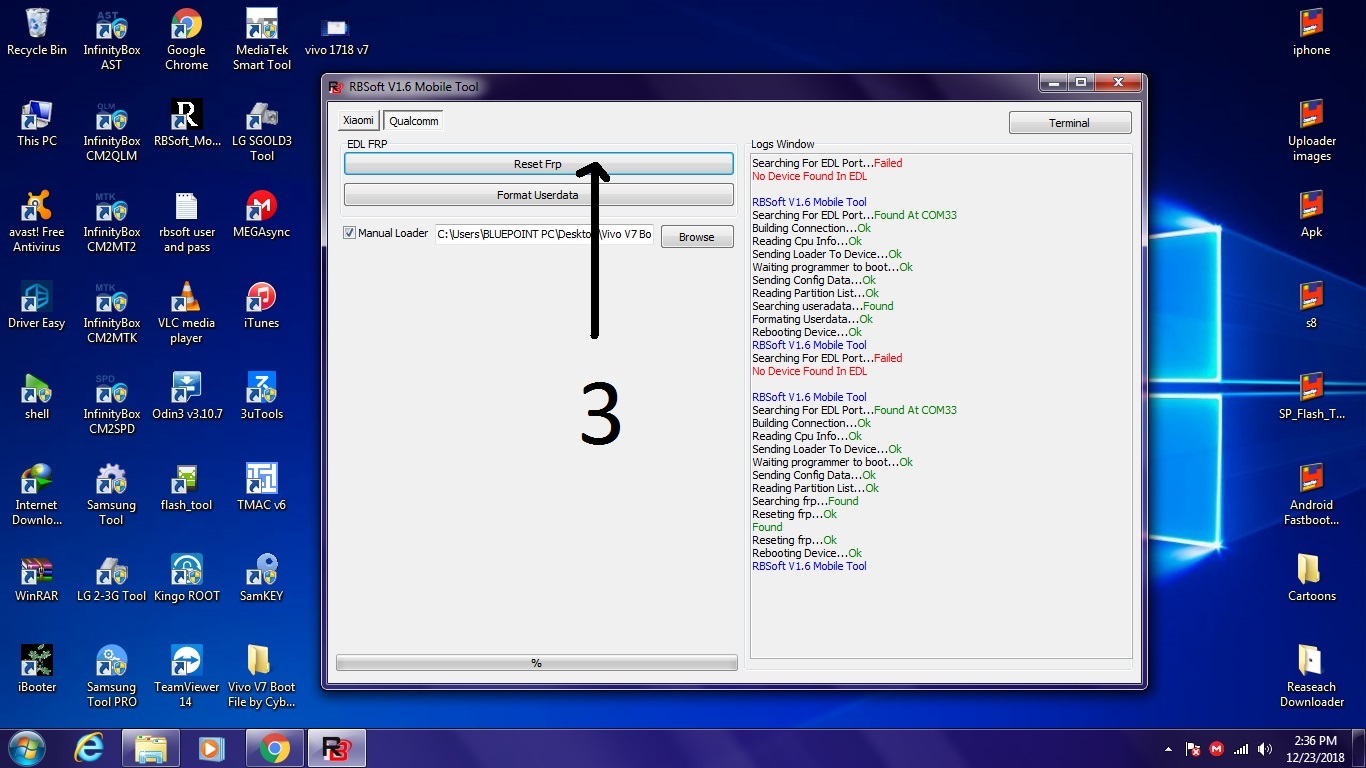The width and height of the screenshot is (1366, 768).
Task: Open avast! Free Antivirus icon
Action: (x=37, y=221)
